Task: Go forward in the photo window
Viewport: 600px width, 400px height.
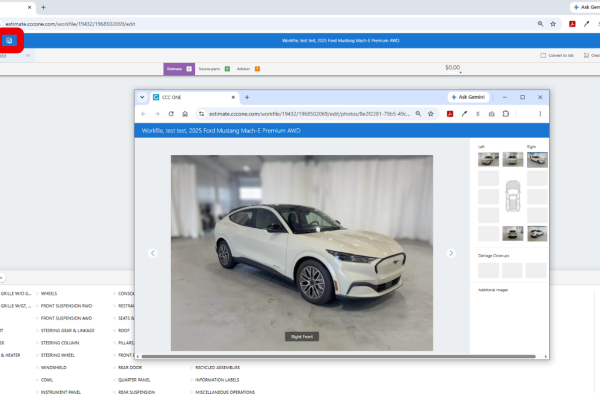Action: click(x=157, y=114)
